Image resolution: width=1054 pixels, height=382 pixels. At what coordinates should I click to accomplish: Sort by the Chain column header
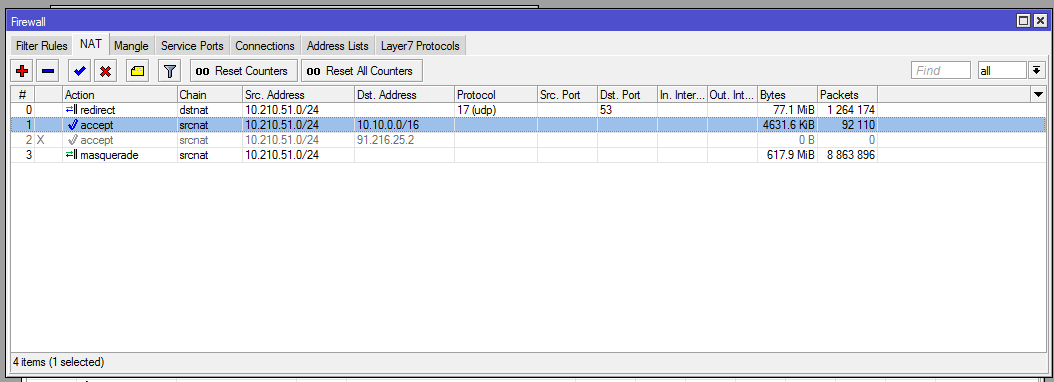(209, 95)
